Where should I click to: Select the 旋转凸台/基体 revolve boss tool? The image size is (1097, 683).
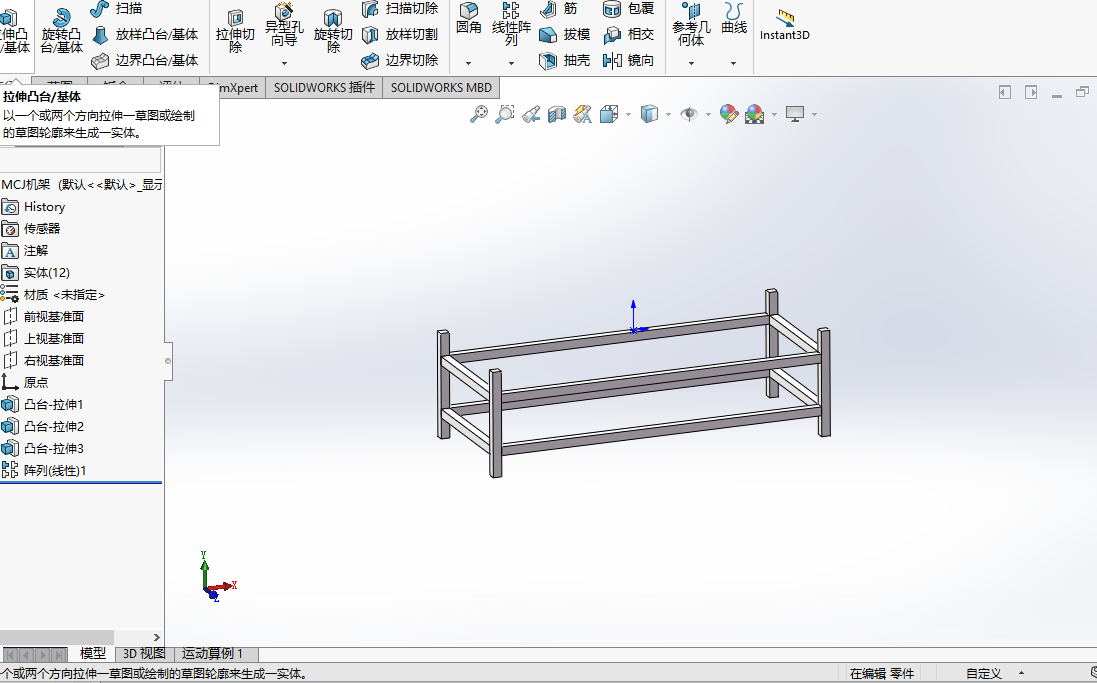point(62,30)
